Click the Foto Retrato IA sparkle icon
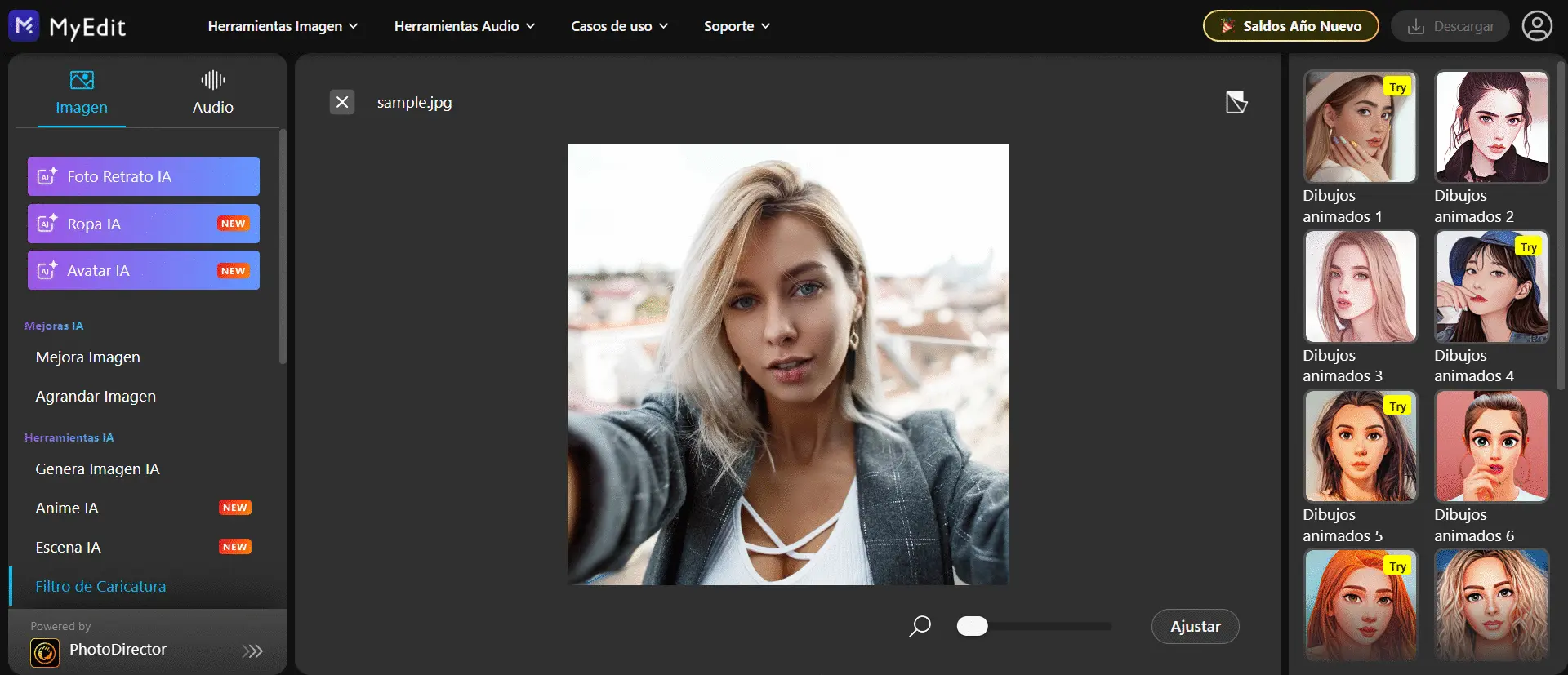 (47, 176)
